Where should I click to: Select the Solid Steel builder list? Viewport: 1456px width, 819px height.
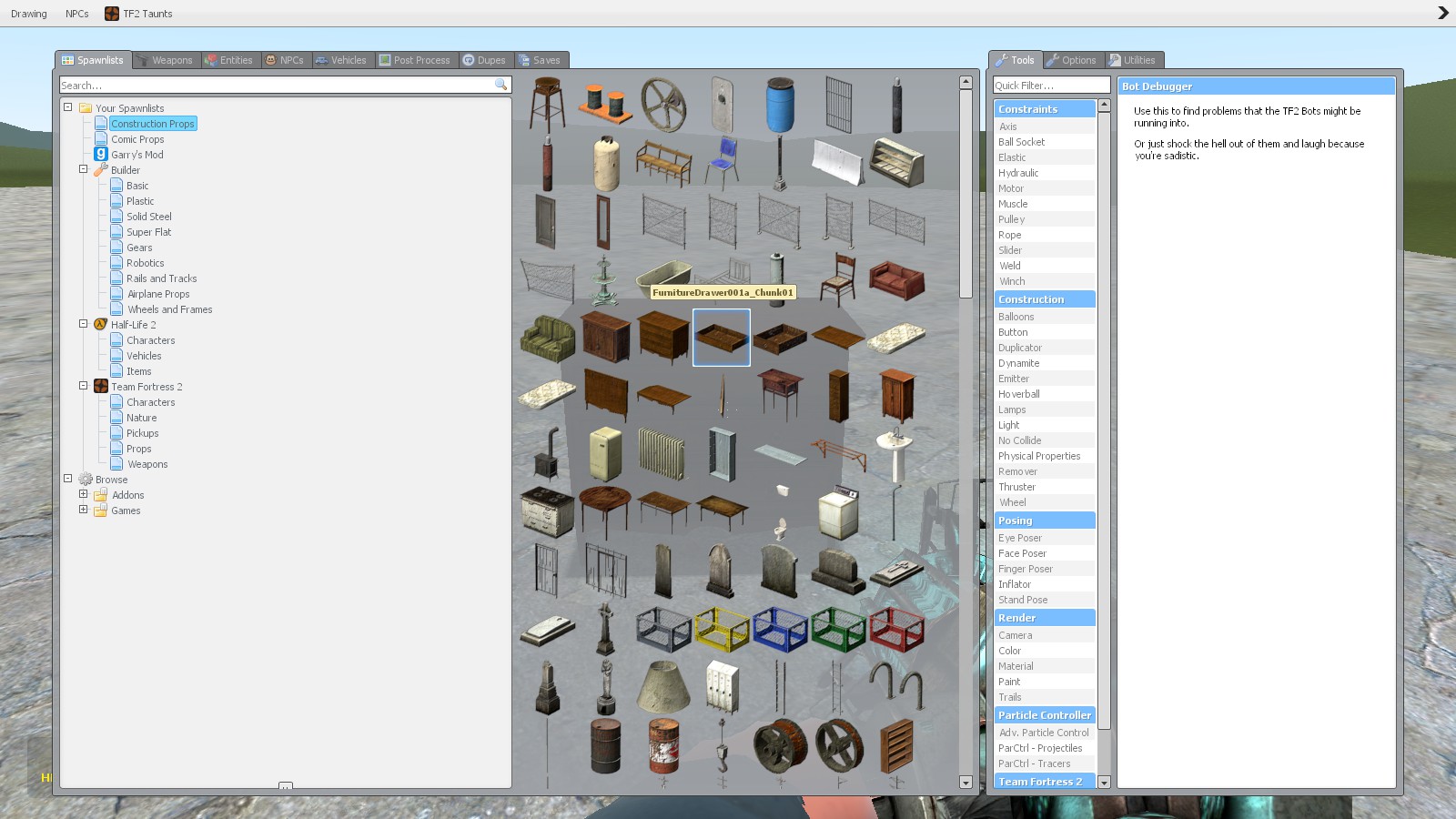click(149, 217)
